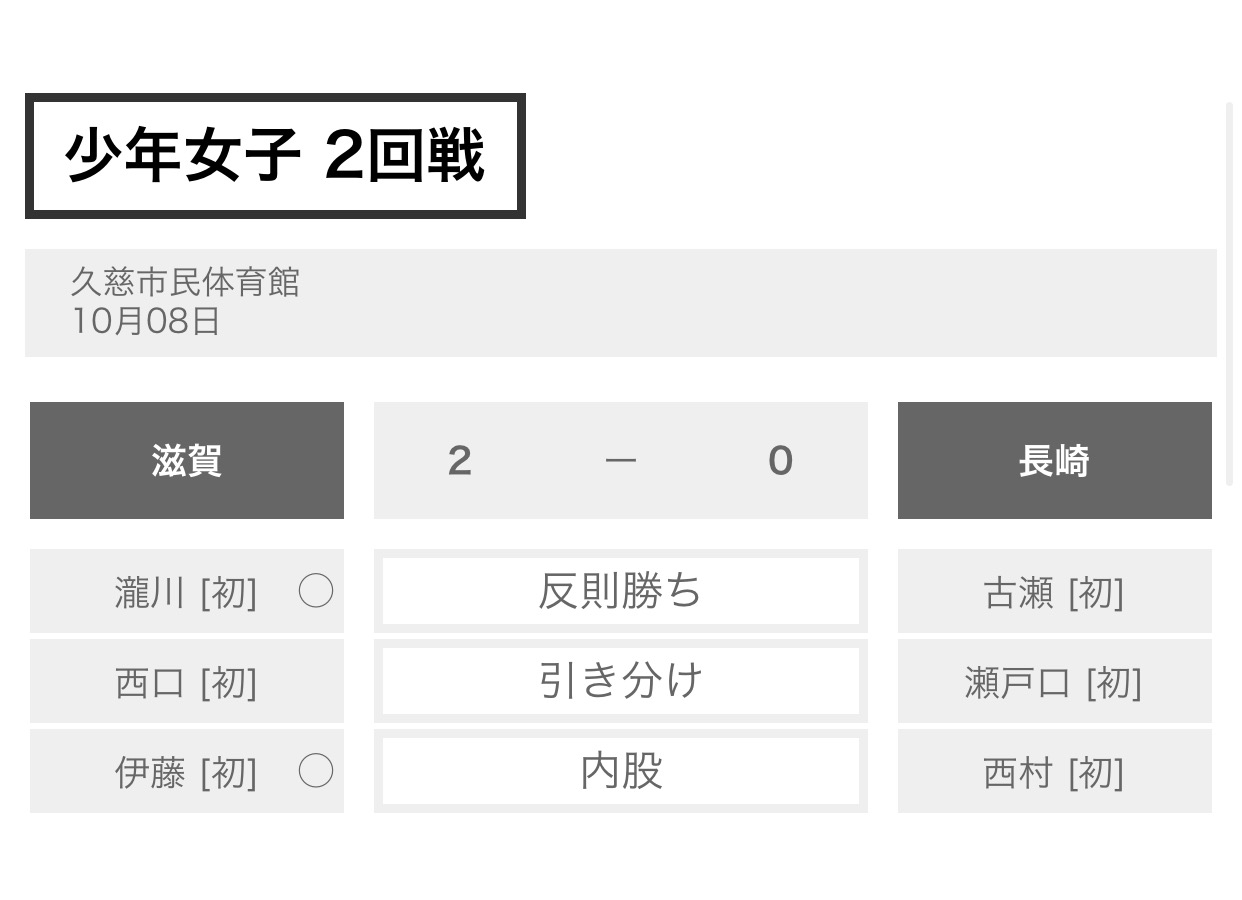Click the 引き分け result cell
Viewport: 1242px width, 900px height.
[x=621, y=681]
